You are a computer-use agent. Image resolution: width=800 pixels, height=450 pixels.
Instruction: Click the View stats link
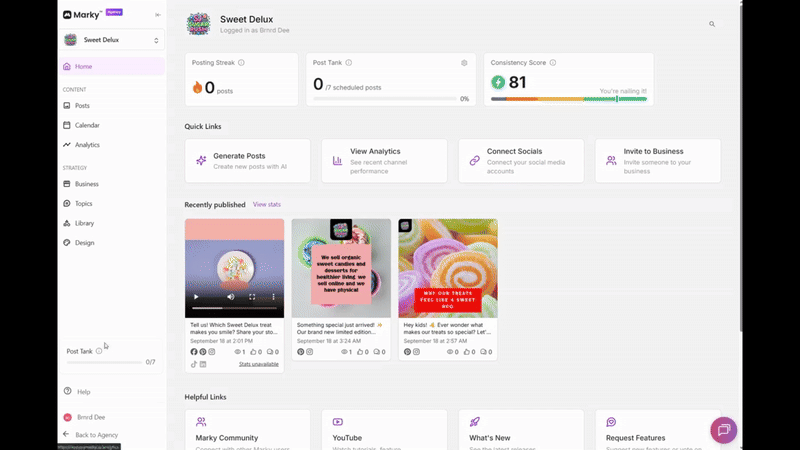[267, 205]
